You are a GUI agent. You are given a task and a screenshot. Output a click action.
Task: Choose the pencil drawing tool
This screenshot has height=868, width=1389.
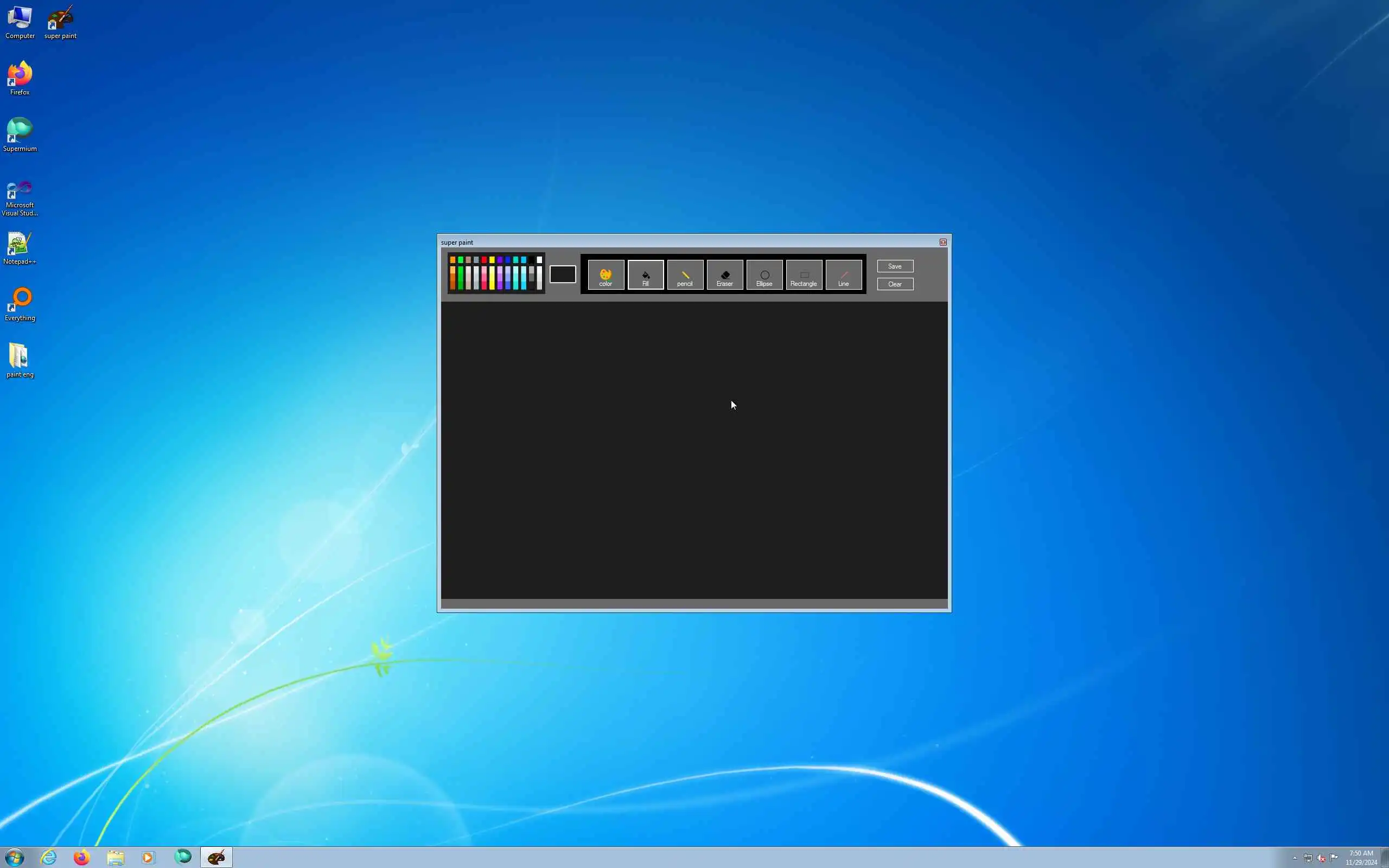(685, 275)
